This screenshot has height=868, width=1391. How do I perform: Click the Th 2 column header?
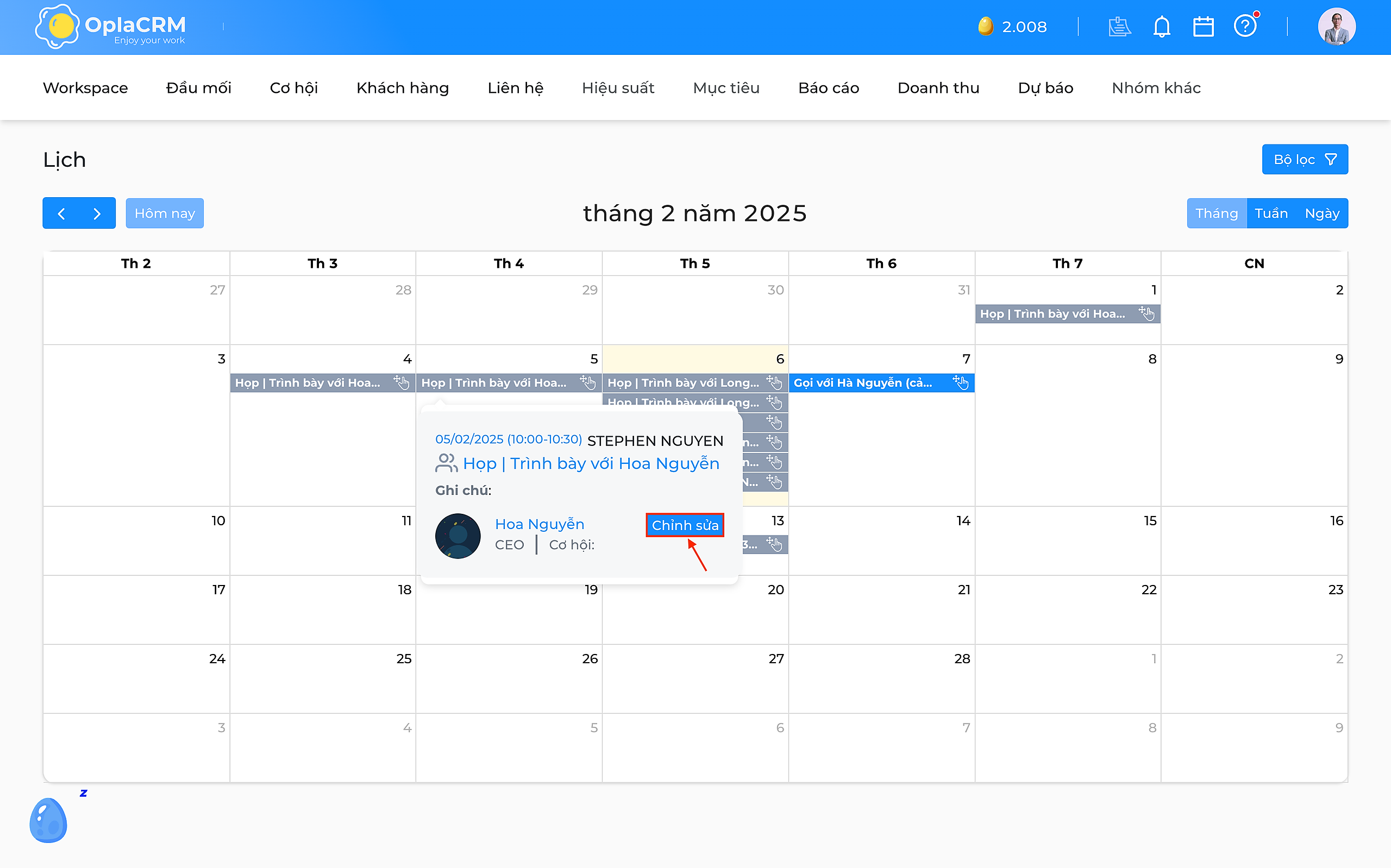(x=136, y=263)
